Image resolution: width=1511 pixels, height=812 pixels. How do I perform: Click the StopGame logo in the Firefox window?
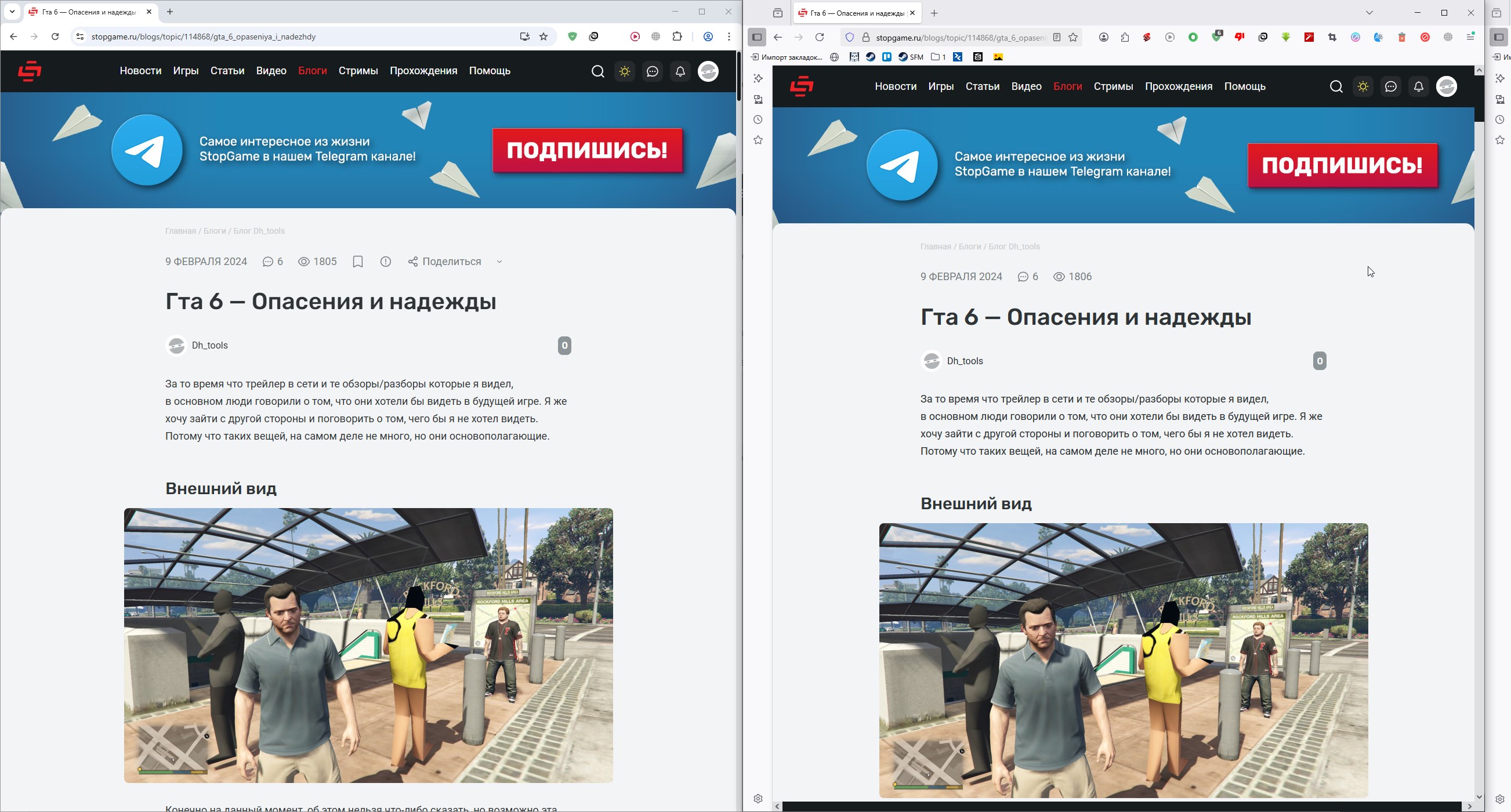[x=801, y=86]
